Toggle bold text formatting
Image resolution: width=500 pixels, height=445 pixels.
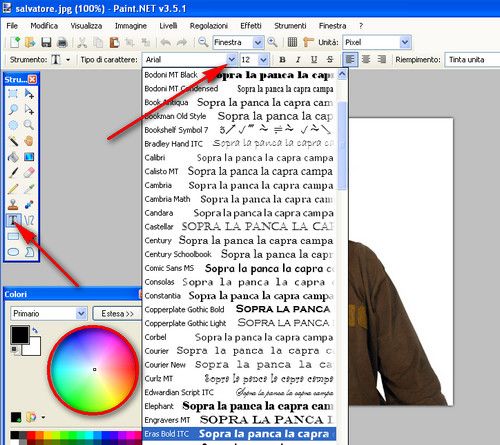[x=282, y=60]
